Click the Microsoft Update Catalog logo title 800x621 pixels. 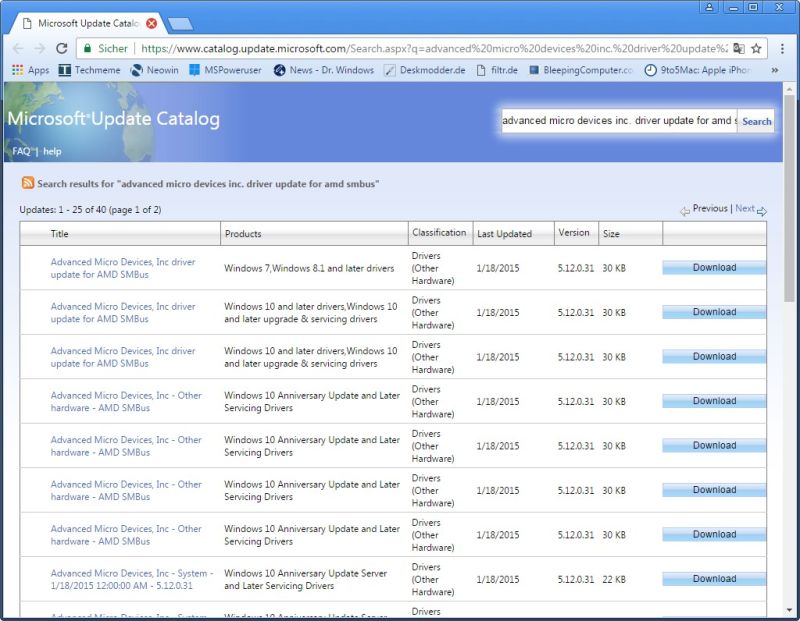113,118
